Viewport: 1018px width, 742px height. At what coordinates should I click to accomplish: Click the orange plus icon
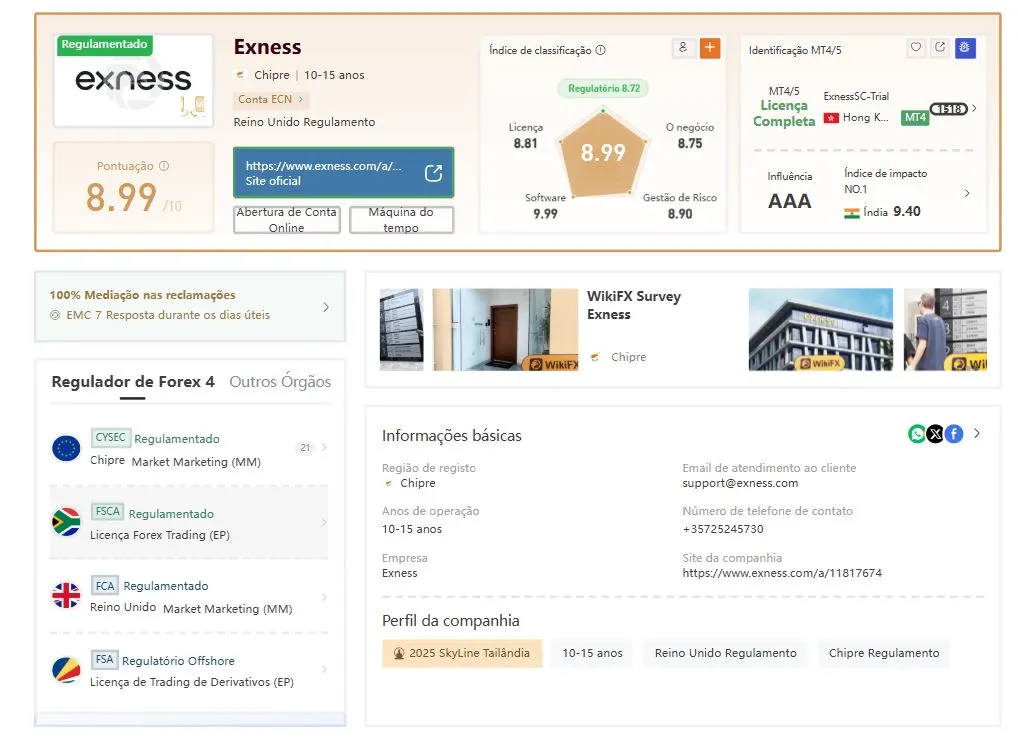[x=710, y=48]
